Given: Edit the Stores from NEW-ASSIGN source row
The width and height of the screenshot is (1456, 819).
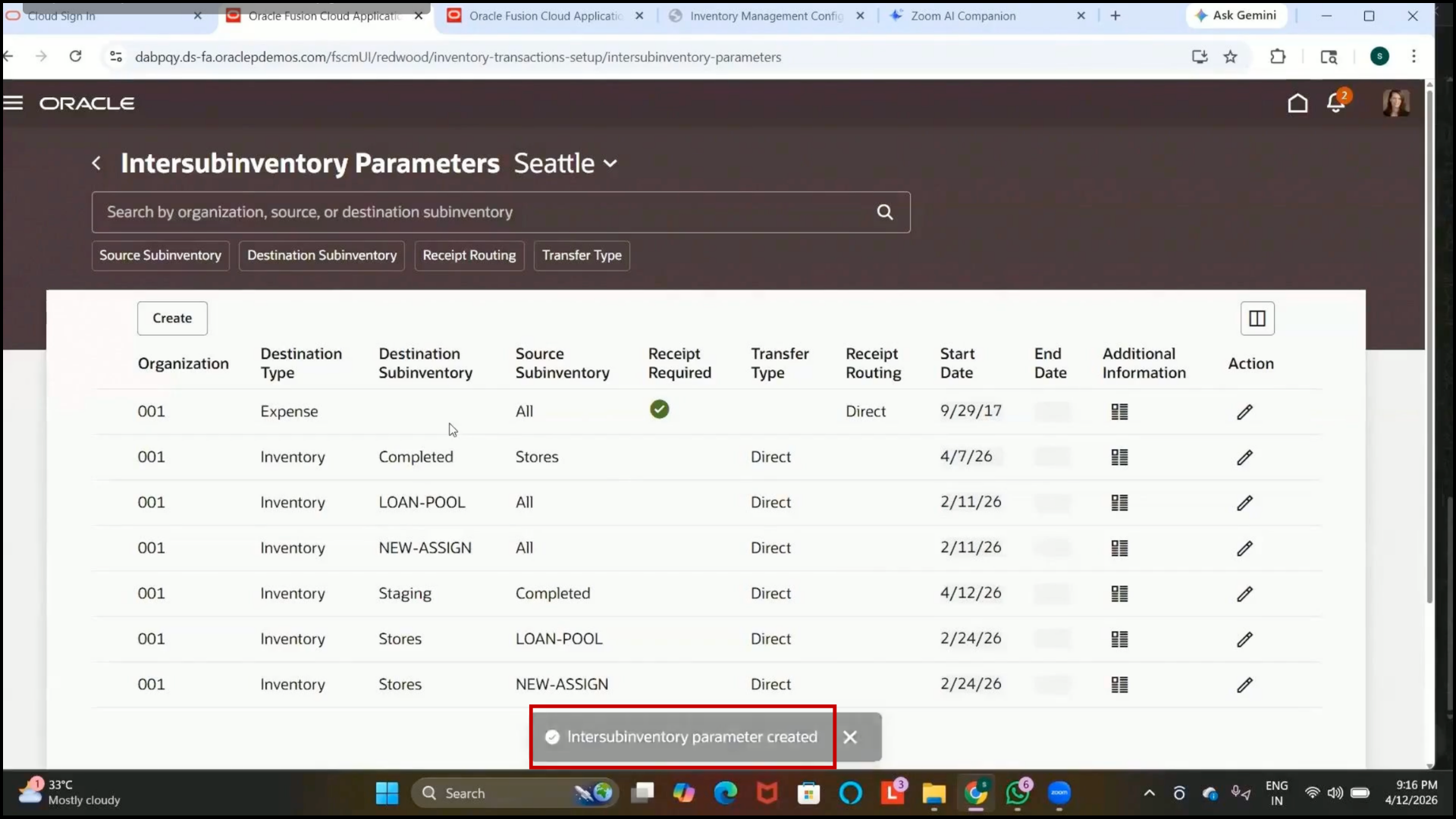Looking at the screenshot, I should point(1244,685).
